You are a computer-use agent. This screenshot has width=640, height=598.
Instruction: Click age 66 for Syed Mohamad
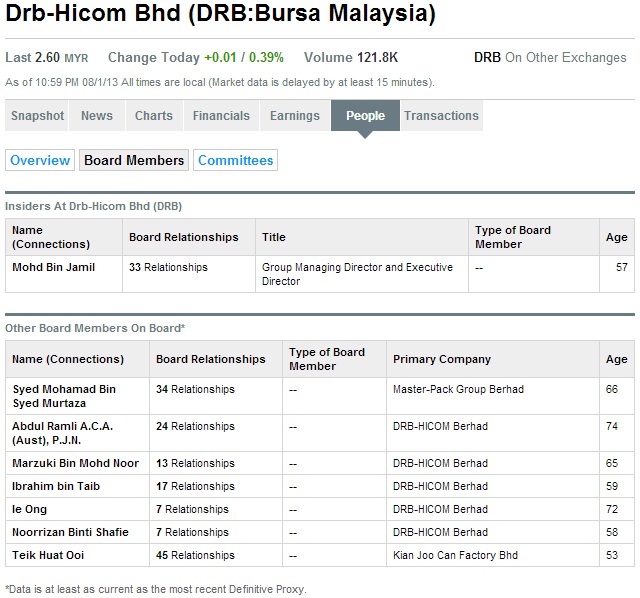(x=611, y=389)
